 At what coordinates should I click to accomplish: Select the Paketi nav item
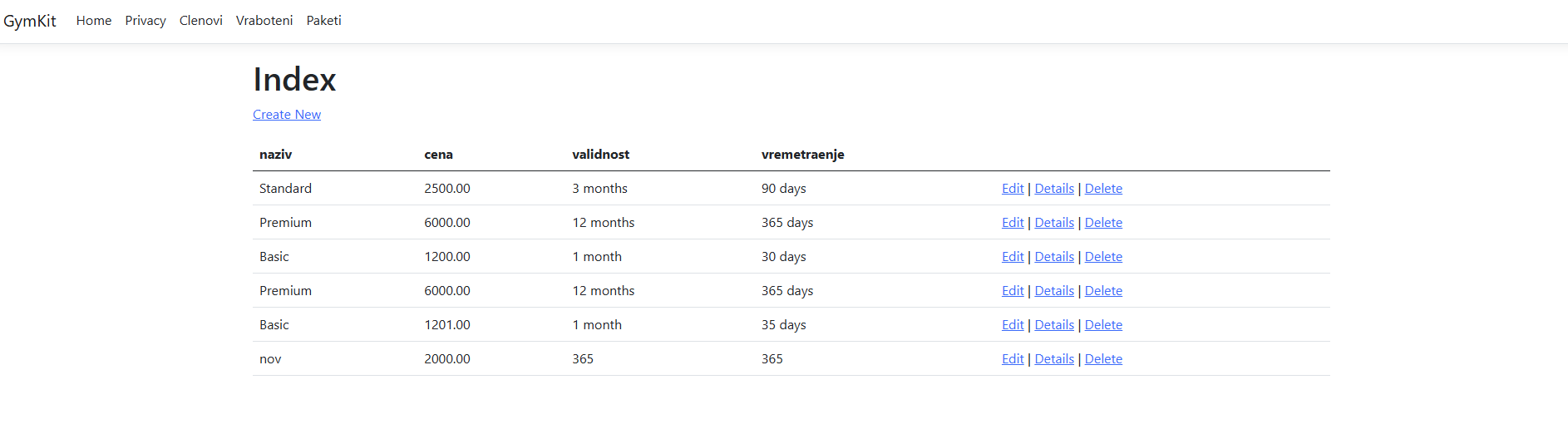[x=324, y=21]
